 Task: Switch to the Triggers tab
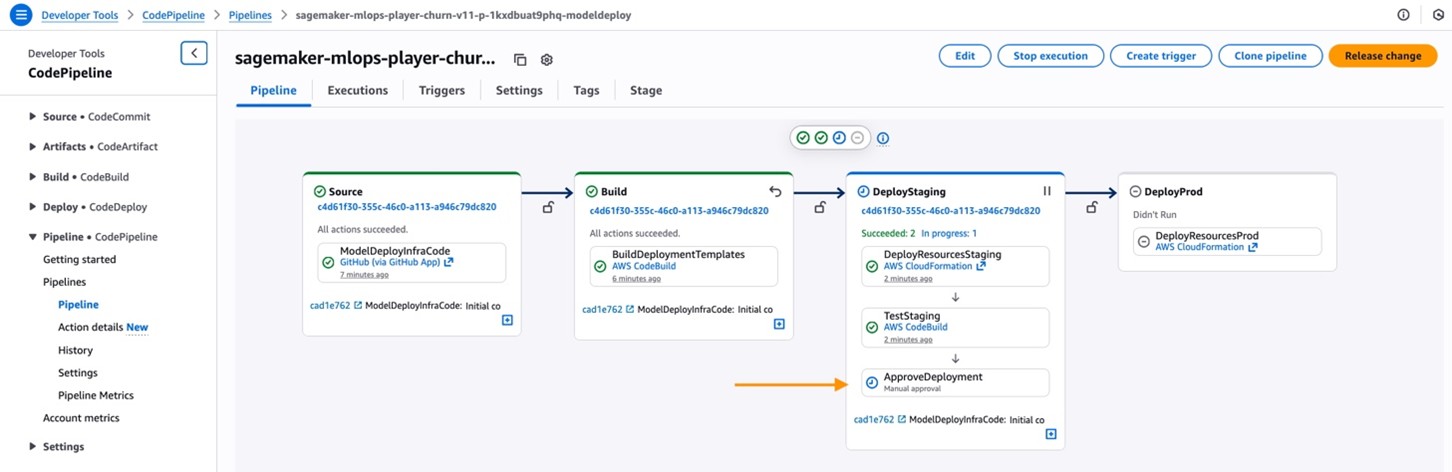click(x=442, y=90)
